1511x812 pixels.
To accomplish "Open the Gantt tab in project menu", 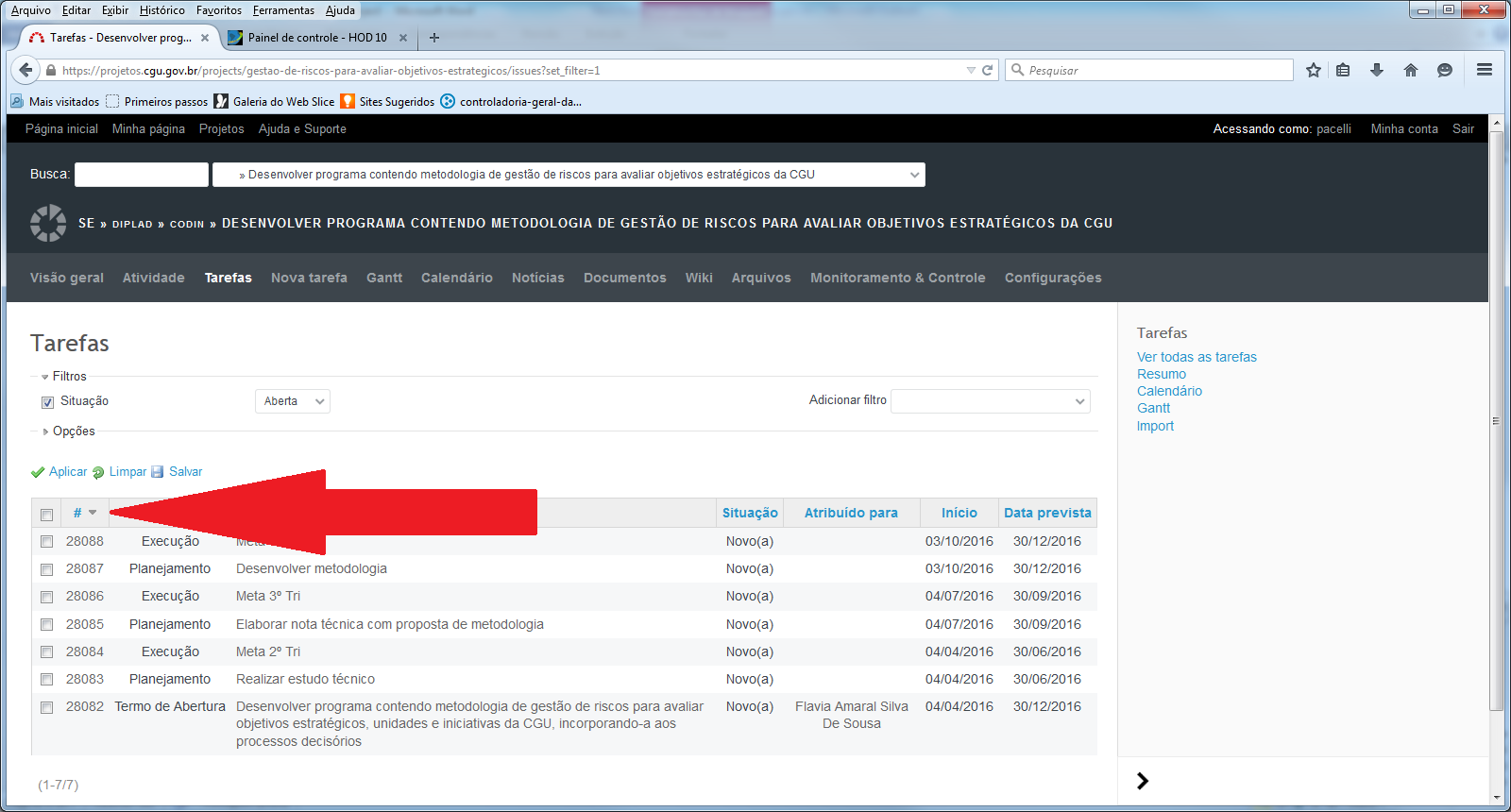I will [383, 278].
